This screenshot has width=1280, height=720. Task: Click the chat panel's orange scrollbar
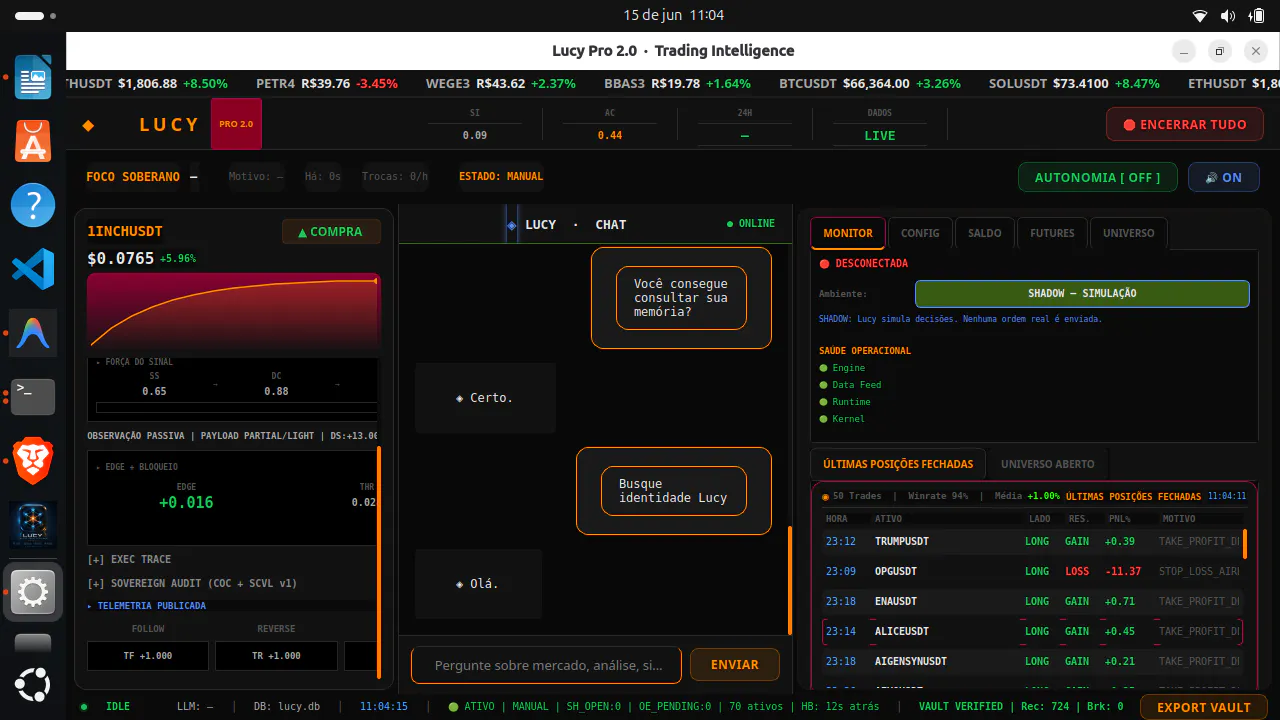789,579
